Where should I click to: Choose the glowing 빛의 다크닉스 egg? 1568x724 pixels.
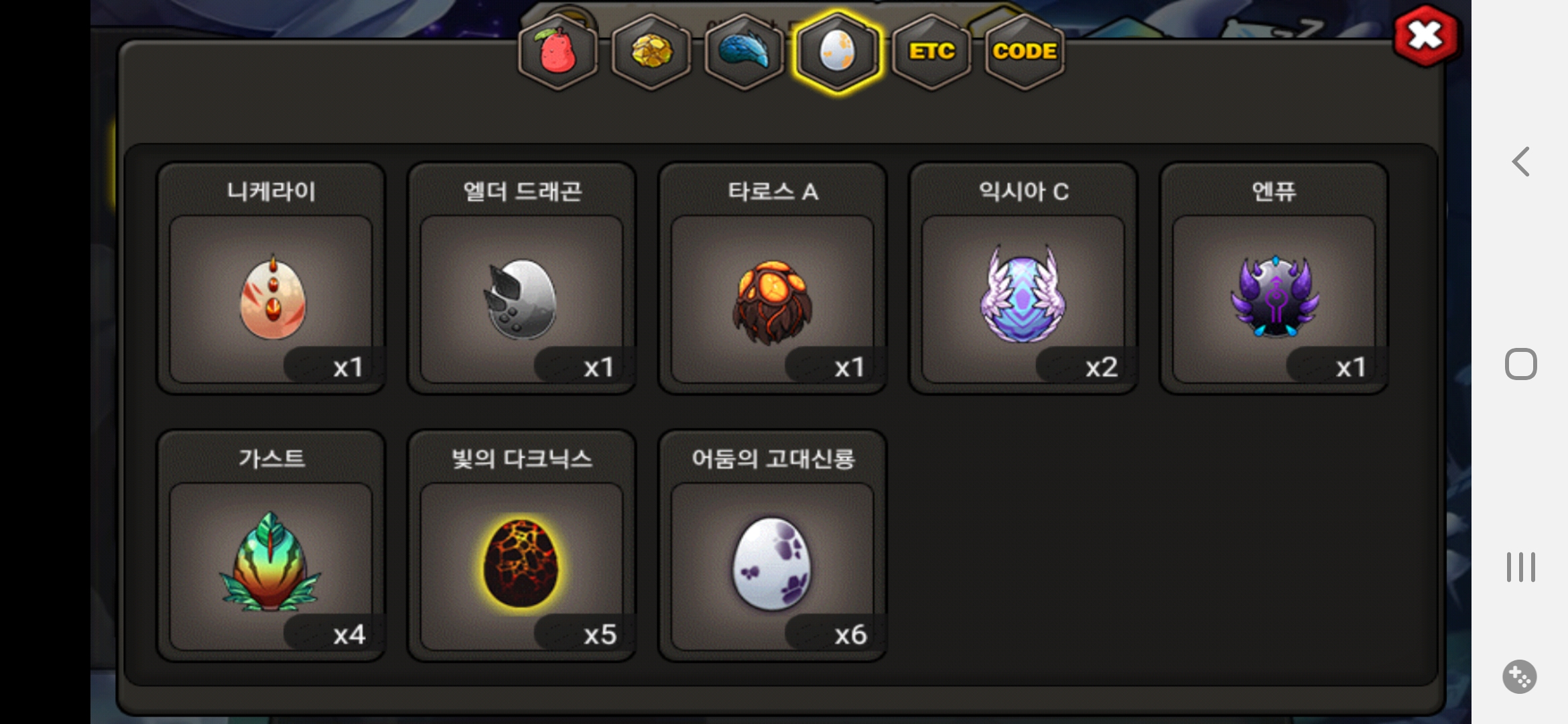pyautogui.click(x=522, y=546)
